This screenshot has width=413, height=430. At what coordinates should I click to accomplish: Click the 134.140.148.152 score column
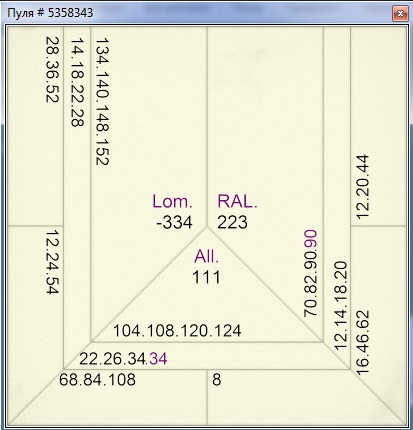coord(102,101)
